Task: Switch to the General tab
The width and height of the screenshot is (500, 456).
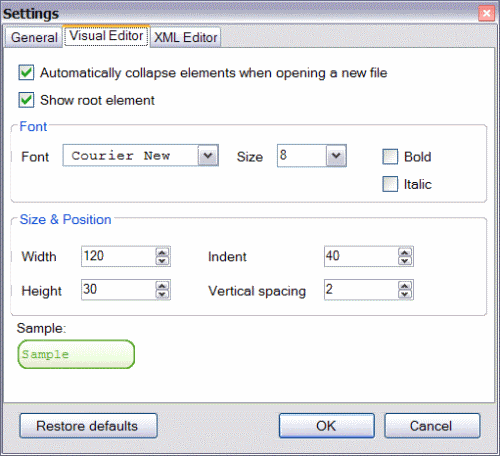Action: coord(34,37)
